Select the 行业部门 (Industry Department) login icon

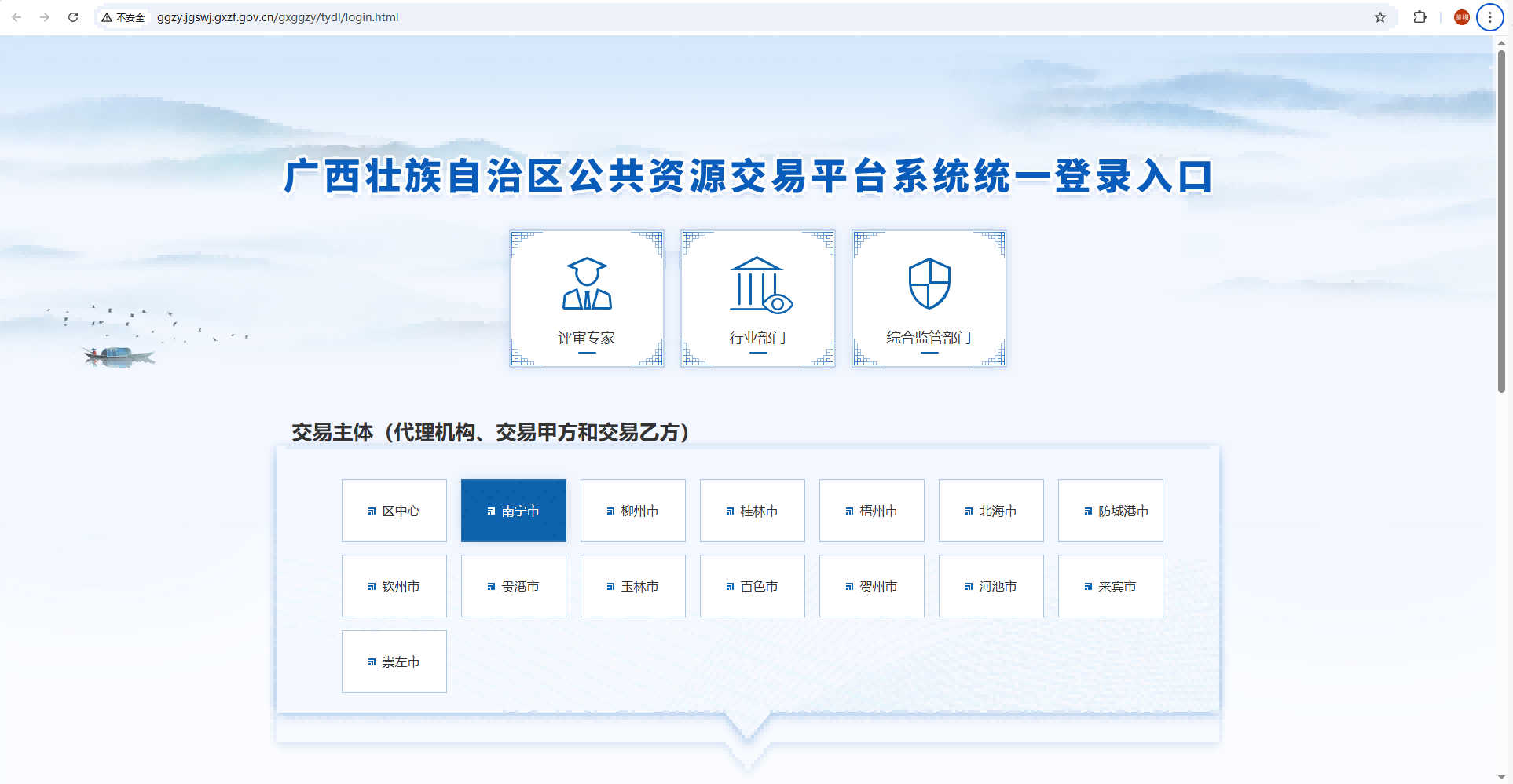757,299
